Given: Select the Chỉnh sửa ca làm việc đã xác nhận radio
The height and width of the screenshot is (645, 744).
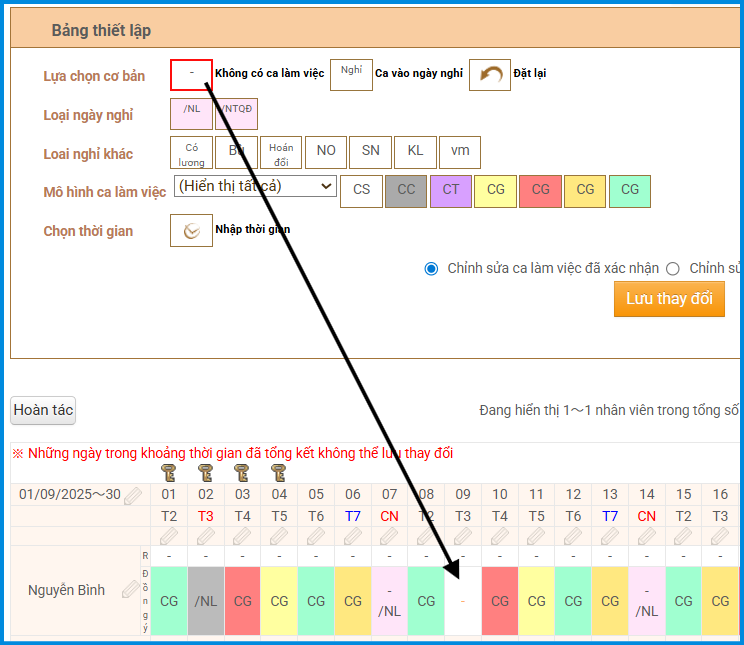Looking at the screenshot, I should [x=431, y=268].
